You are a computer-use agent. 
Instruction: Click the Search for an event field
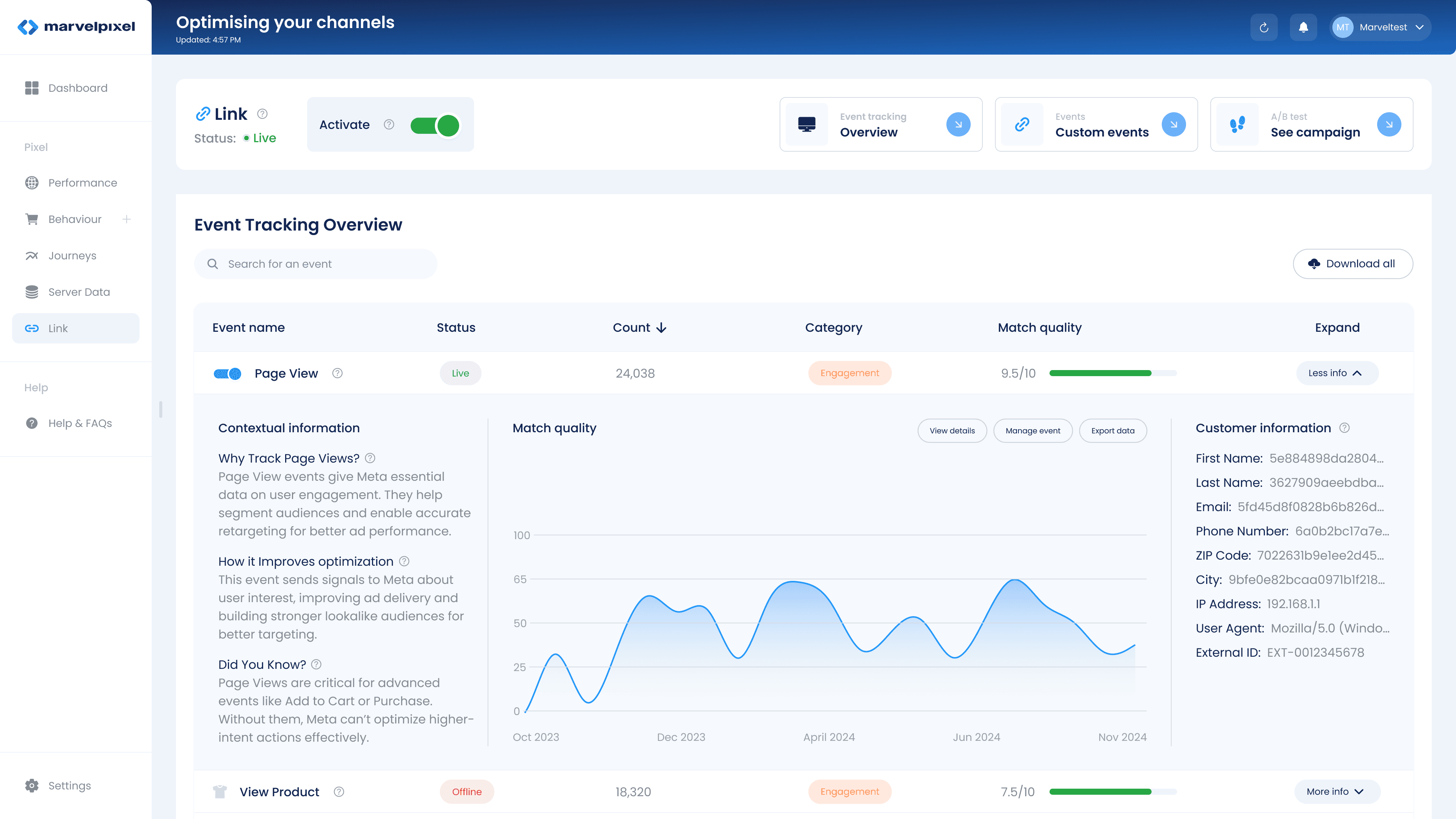(315, 264)
